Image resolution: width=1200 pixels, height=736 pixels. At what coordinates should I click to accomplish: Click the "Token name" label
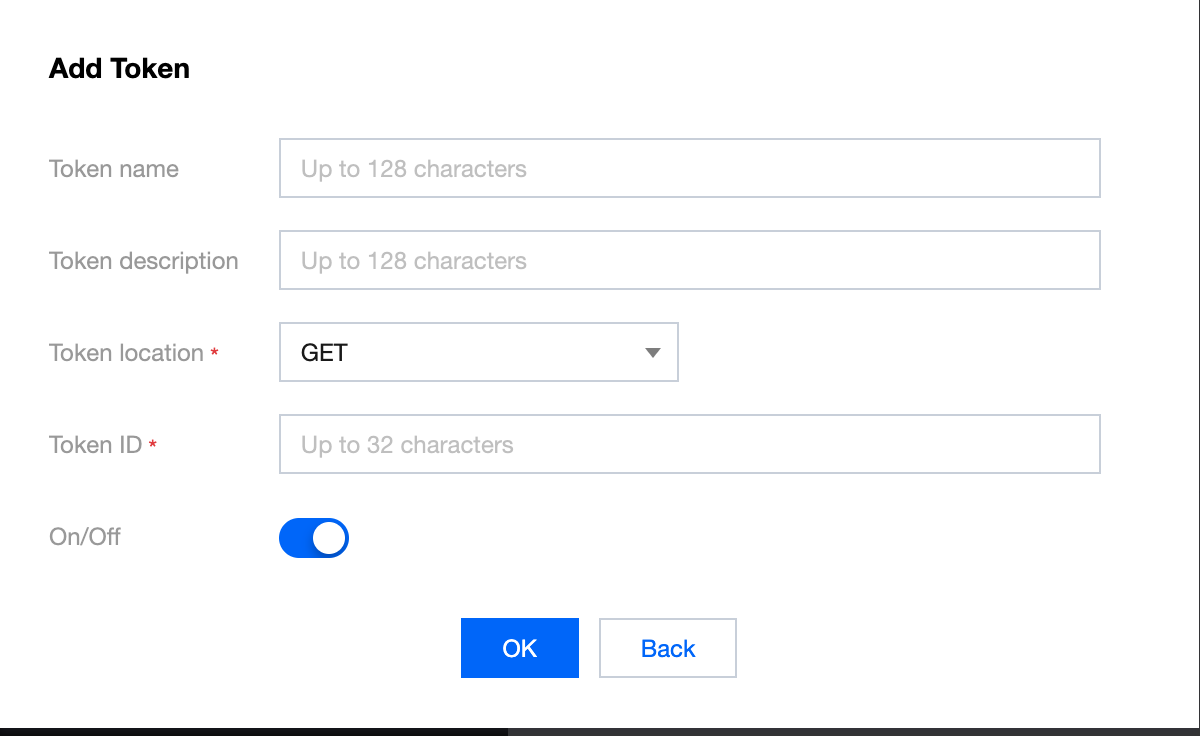(x=114, y=169)
